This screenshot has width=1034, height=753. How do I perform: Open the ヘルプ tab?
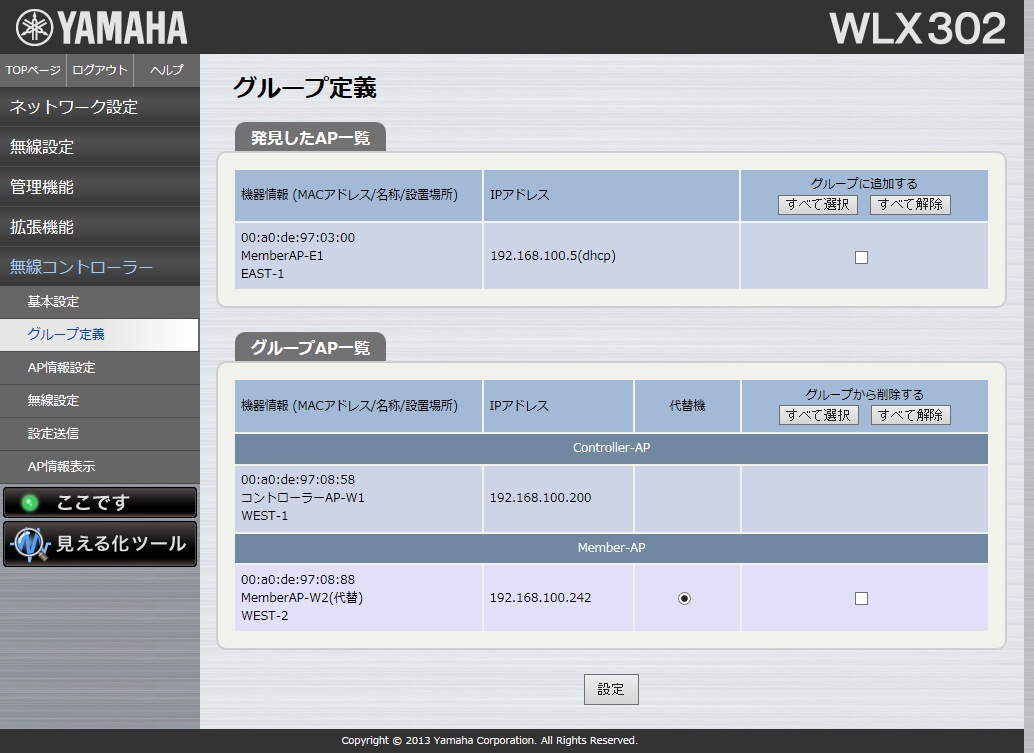pos(166,70)
